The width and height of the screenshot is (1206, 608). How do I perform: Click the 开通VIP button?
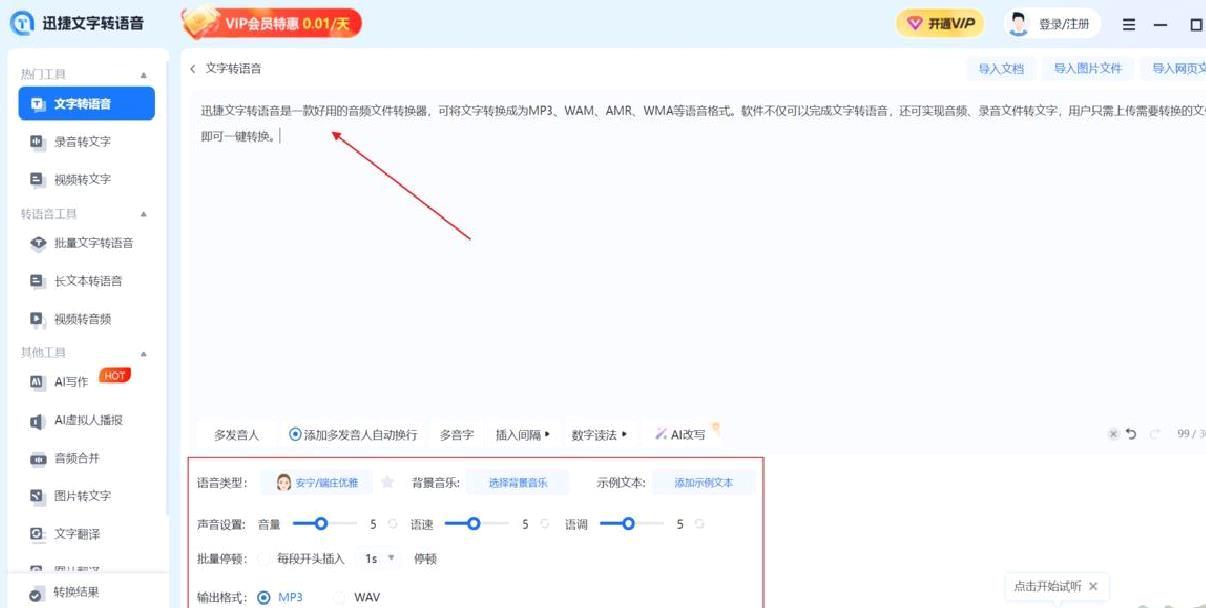click(x=940, y=24)
